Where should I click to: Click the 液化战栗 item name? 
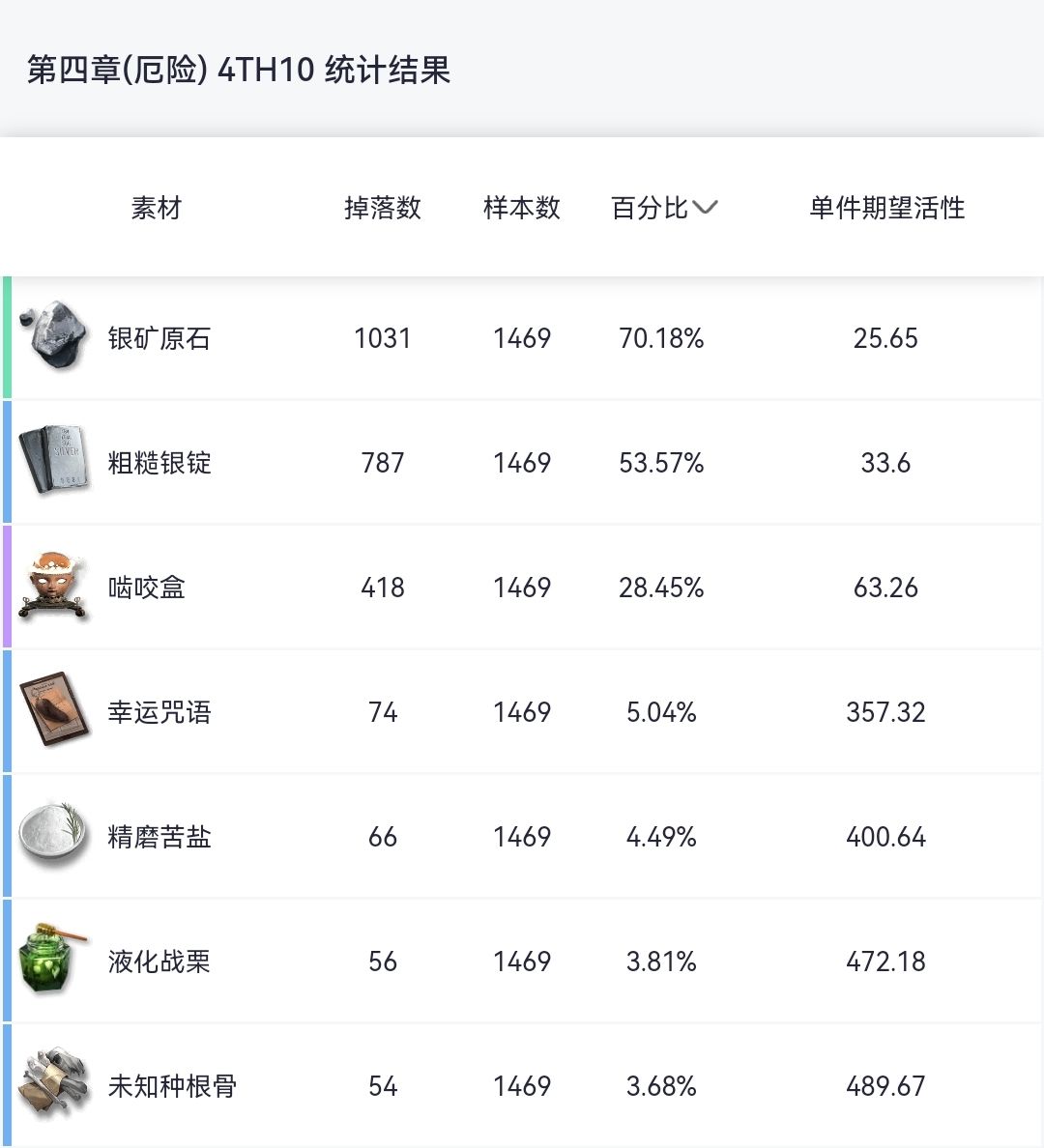click(159, 961)
